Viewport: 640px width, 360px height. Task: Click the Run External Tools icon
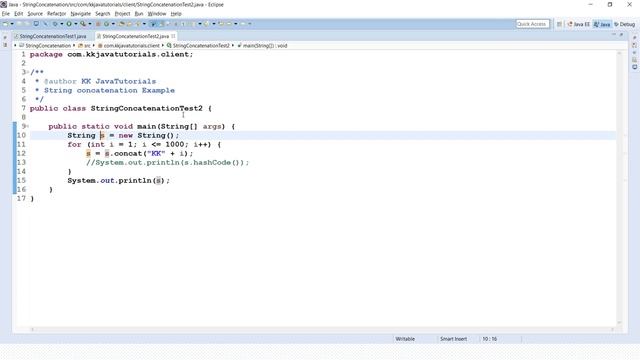click(82, 24)
